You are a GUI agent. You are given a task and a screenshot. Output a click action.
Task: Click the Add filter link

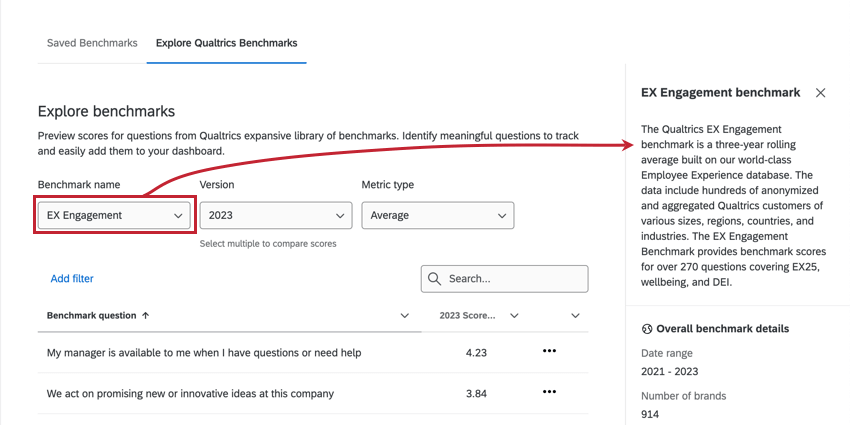tap(72, 279)
